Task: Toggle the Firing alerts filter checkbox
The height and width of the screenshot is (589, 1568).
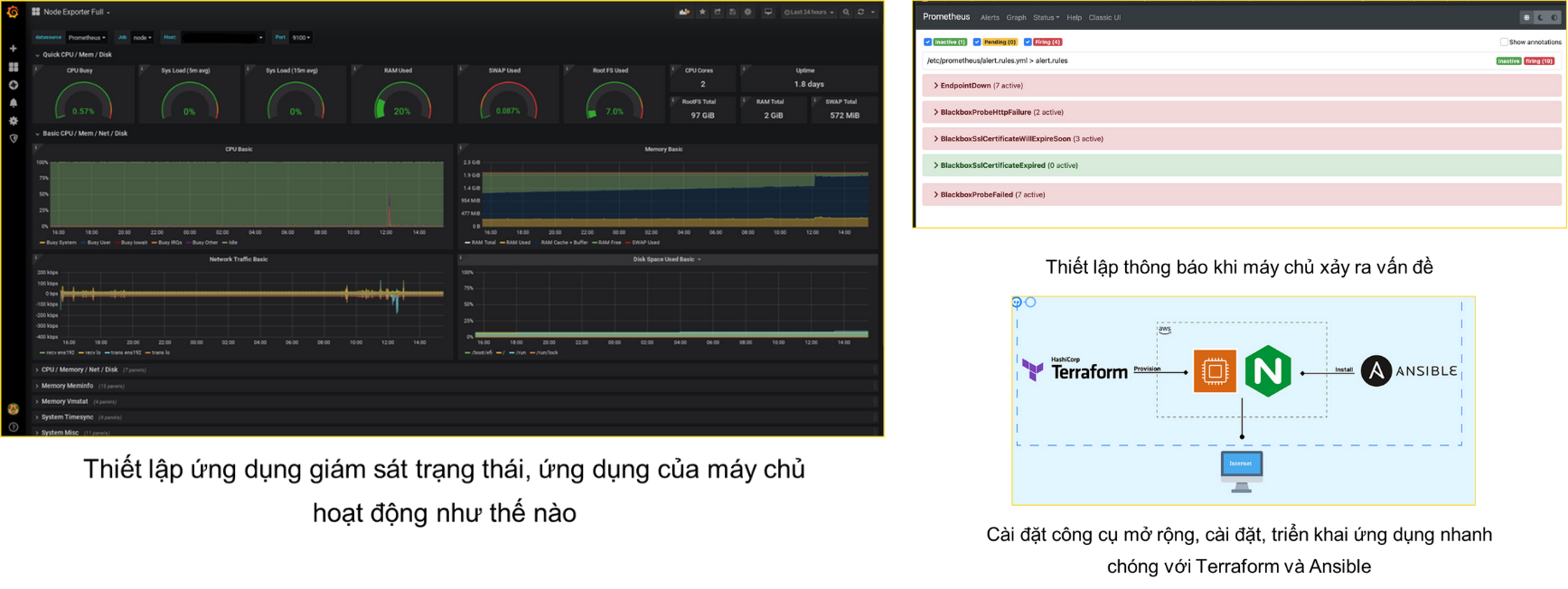Action: point(1028,42)
